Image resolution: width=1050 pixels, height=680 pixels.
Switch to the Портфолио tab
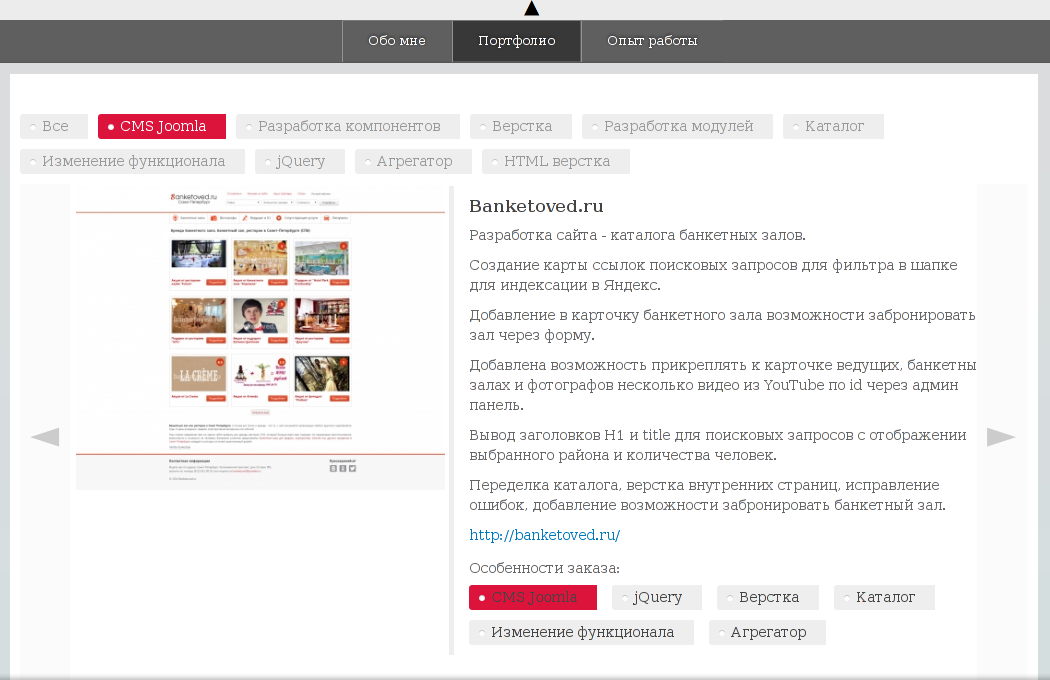pos(516,41)
